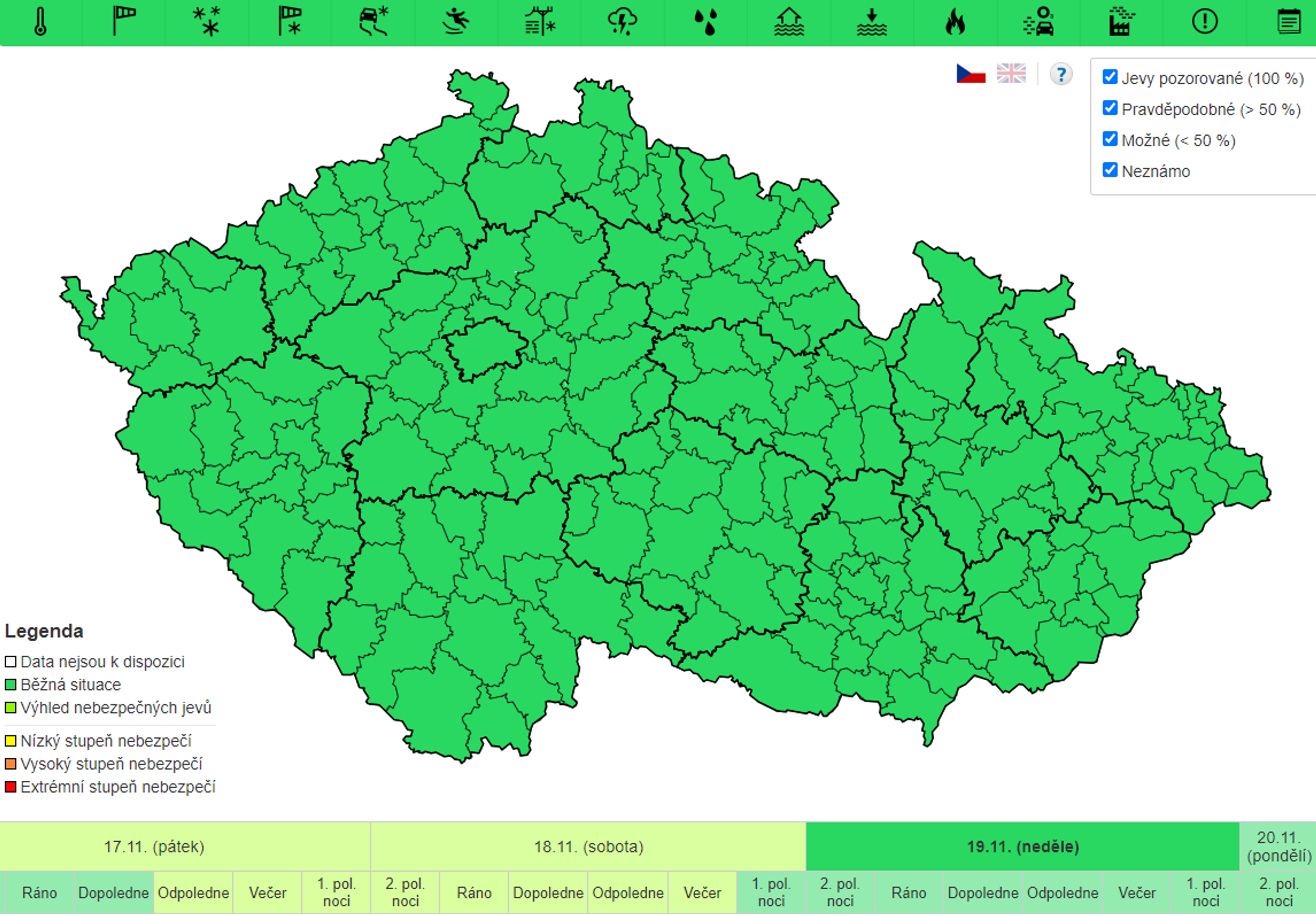Choose Ráno slot under 17.11. pátek
Image resolution: width=1316 pixels, height=914 pixels.
click(40, 892)
